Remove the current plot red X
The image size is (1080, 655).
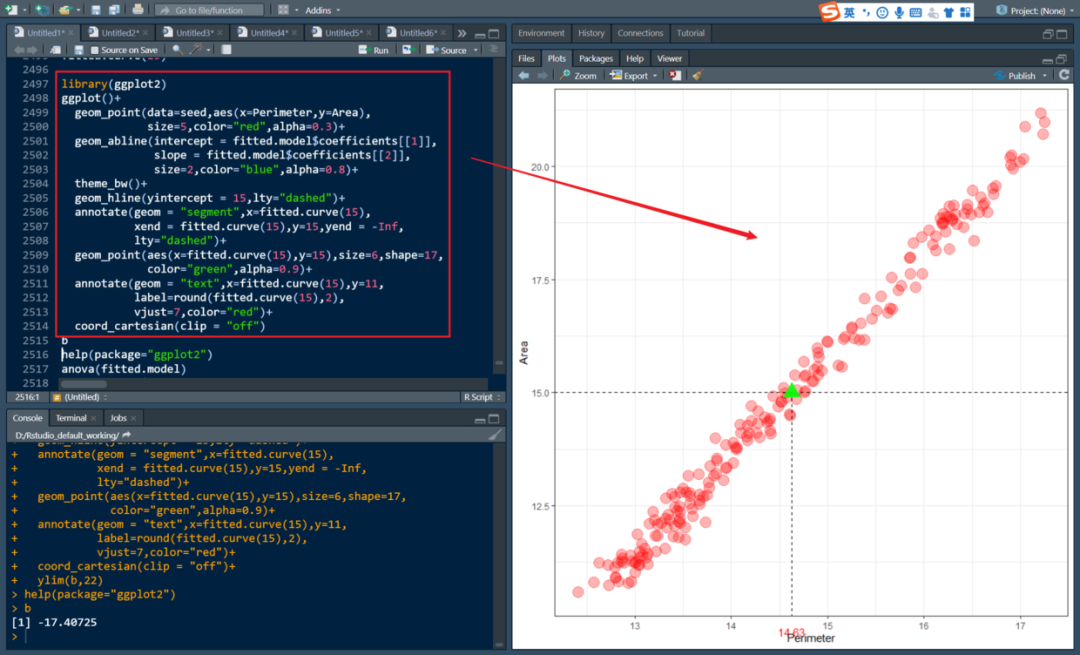pos(675,75)
